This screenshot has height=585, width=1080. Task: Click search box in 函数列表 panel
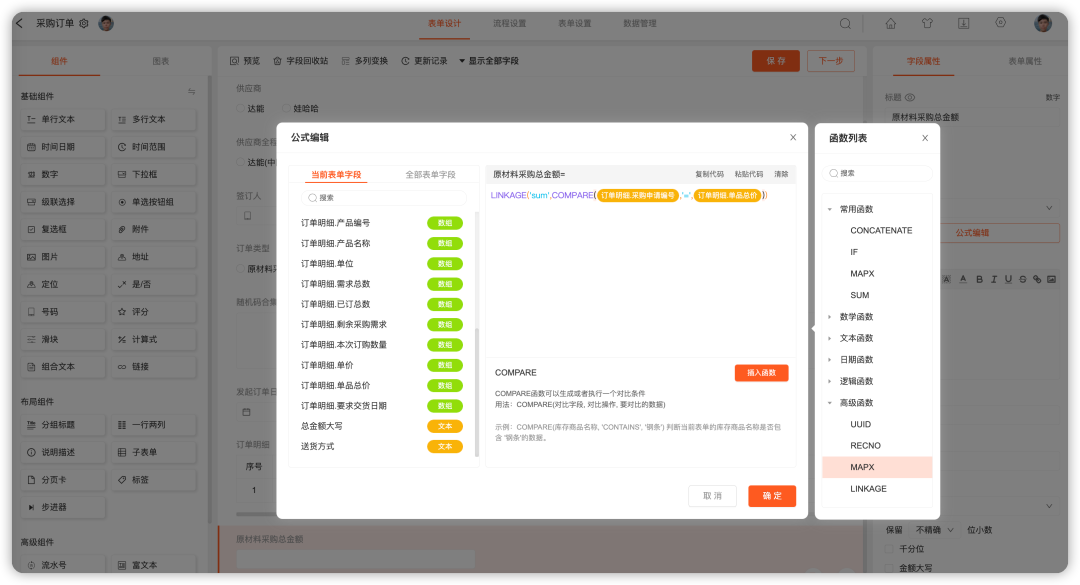[x=878, y=174]
